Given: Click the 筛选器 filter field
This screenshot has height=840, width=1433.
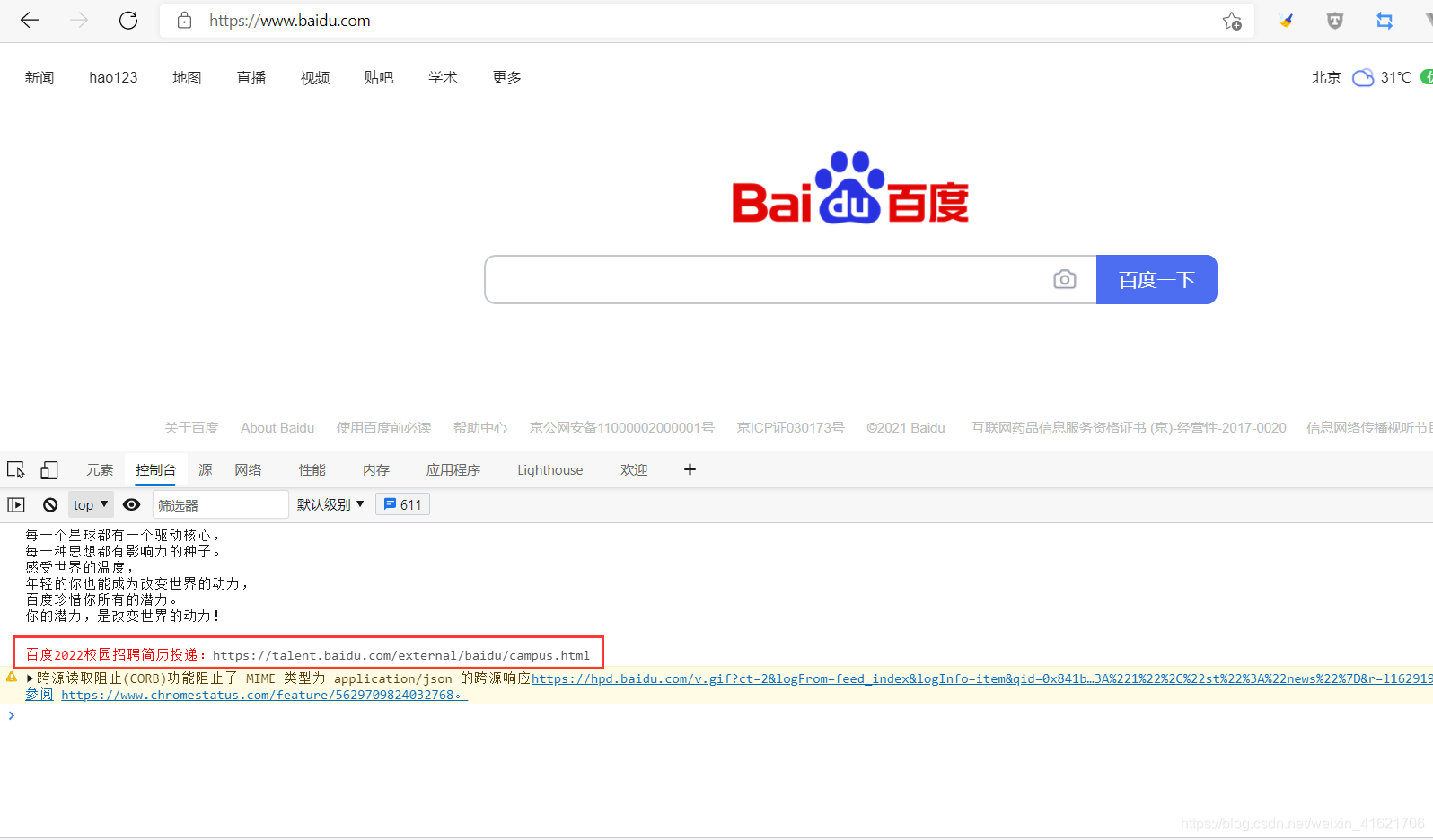Looking at the screenshot, I should click(221, 504).
